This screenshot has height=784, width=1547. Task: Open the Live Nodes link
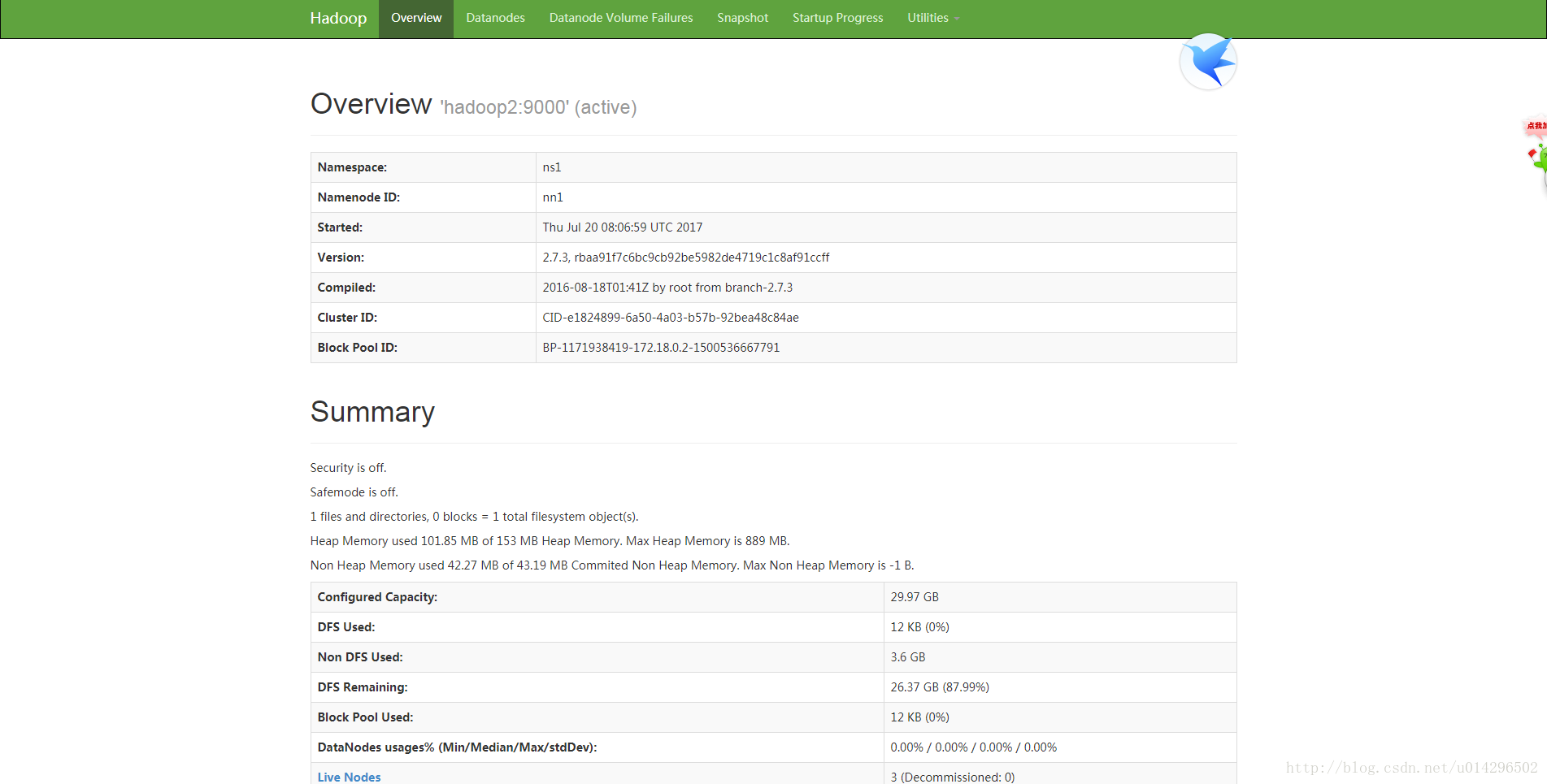click(349, 777)
